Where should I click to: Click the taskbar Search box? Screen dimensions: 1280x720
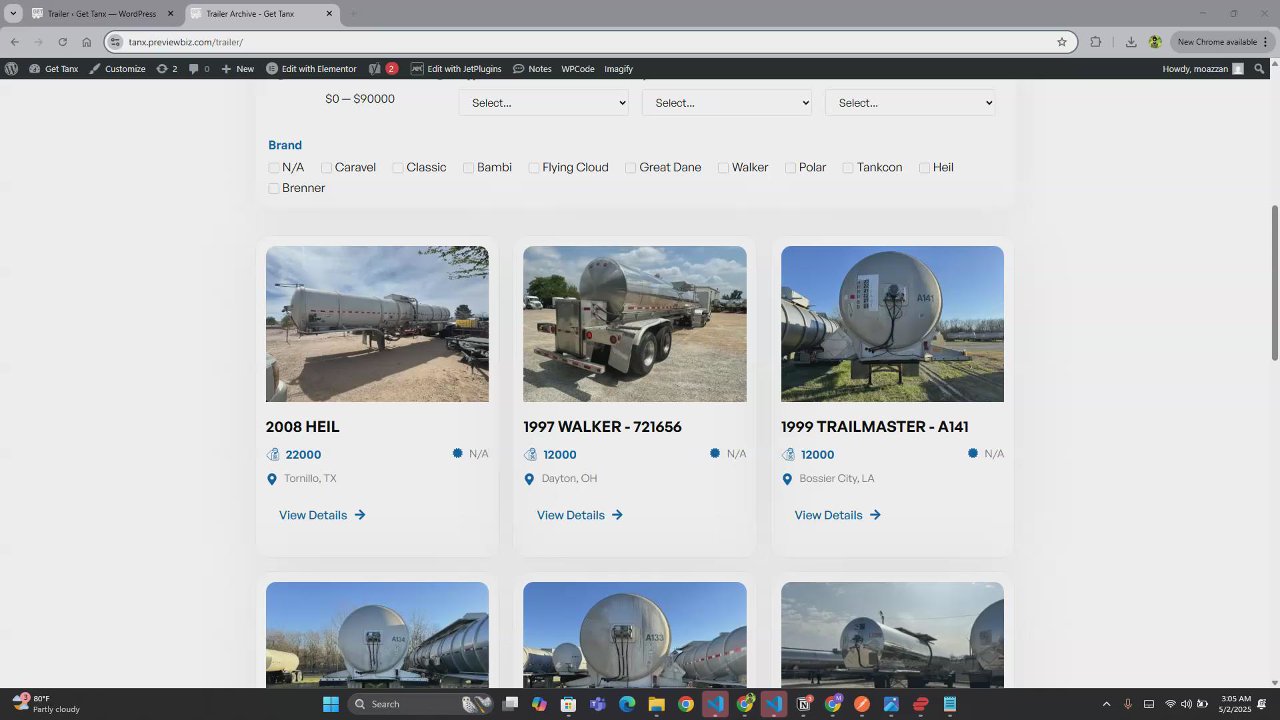(420, 704)
